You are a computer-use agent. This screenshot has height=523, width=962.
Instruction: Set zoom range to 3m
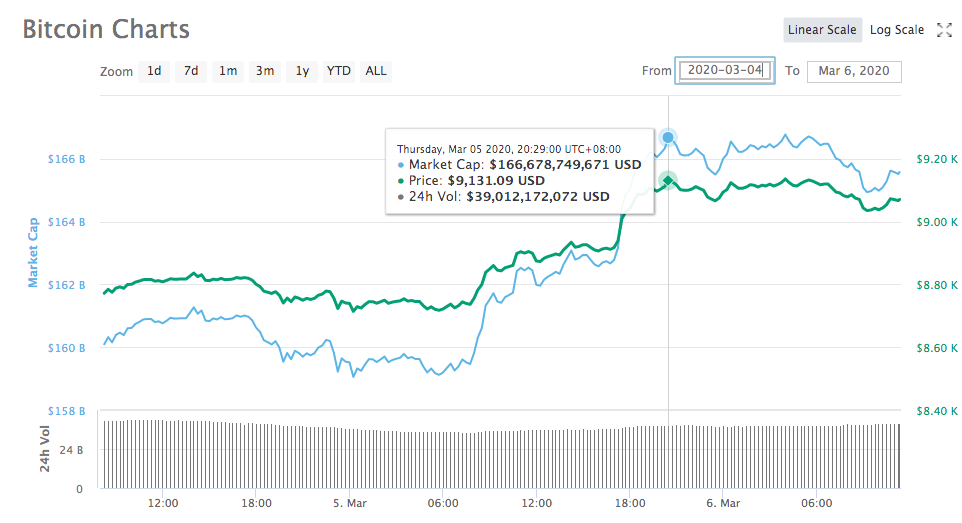pyautogui.click(x=265, y=71)
